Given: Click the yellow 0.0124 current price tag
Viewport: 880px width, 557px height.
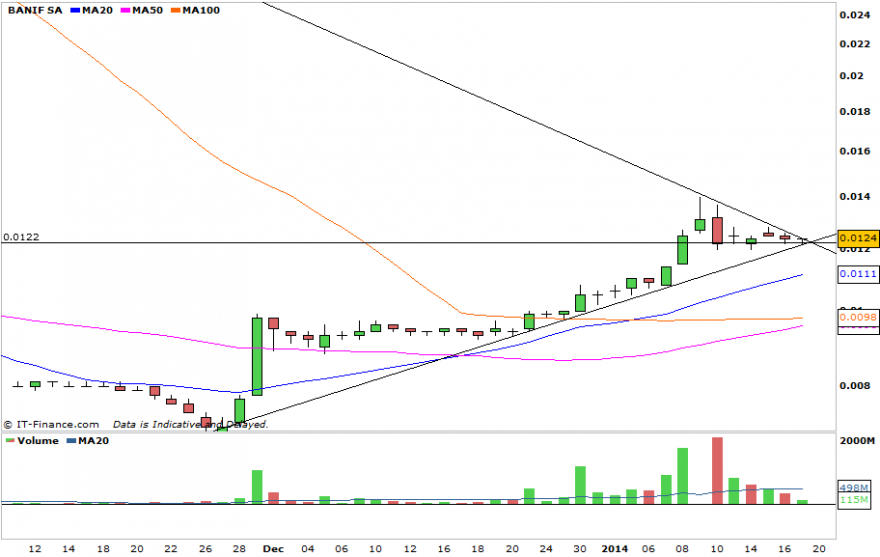Looking at the screenshot, I should [x=858, y=238].
